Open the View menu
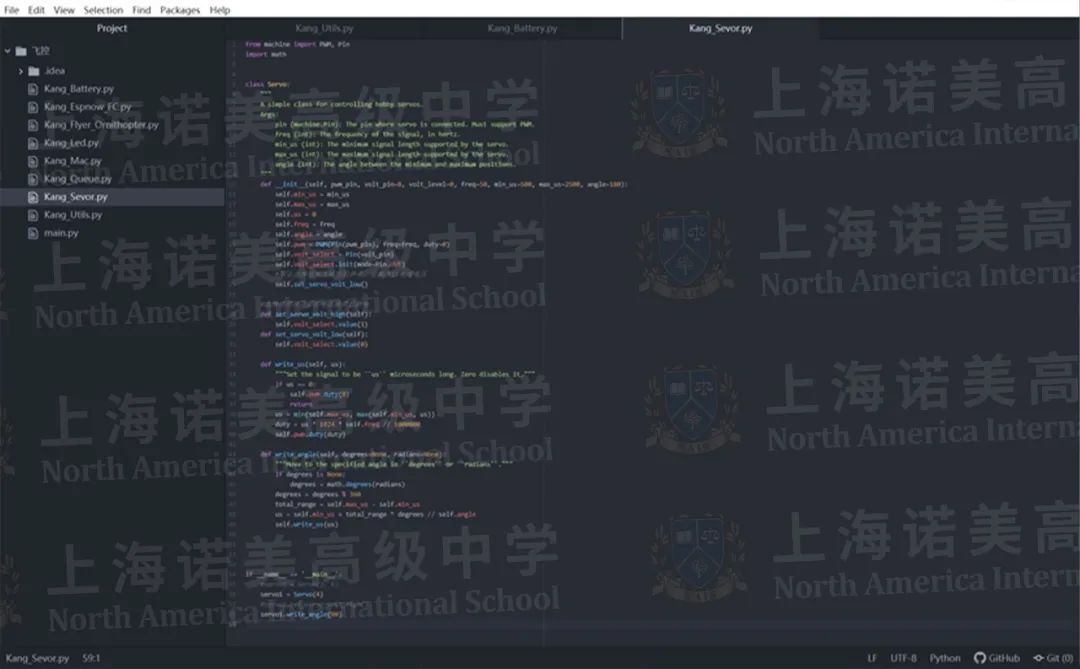 [x=64, y=10]
